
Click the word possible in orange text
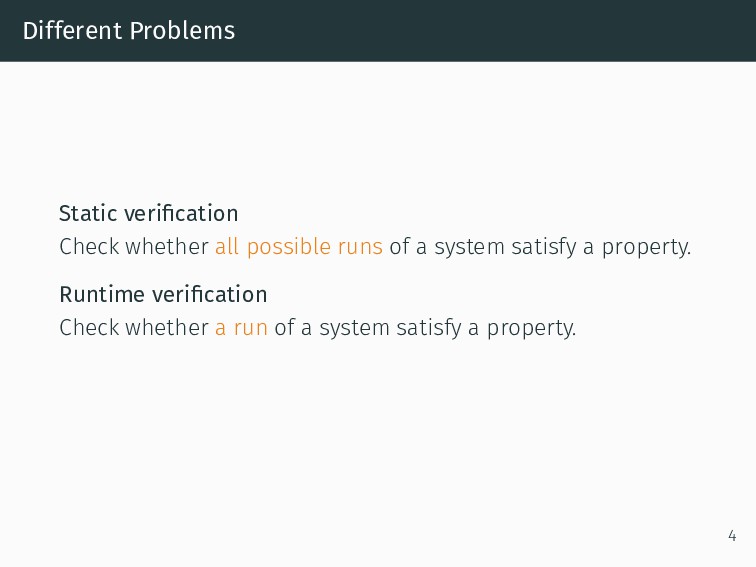click(289, 247)
